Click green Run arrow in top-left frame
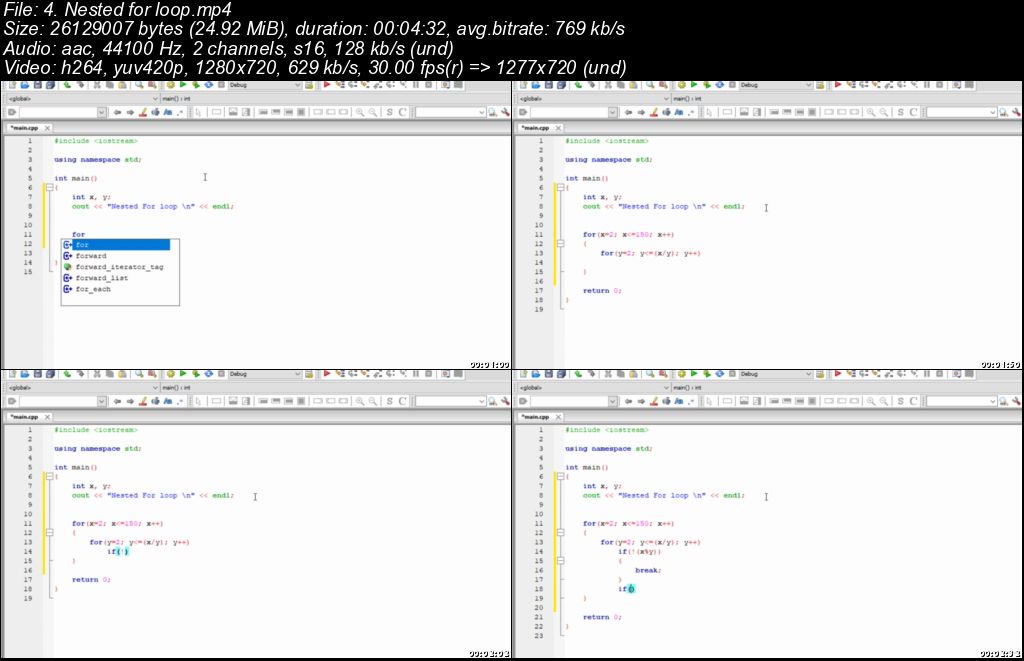Viewport: 1024px width, 661px height. coord(183,85)
